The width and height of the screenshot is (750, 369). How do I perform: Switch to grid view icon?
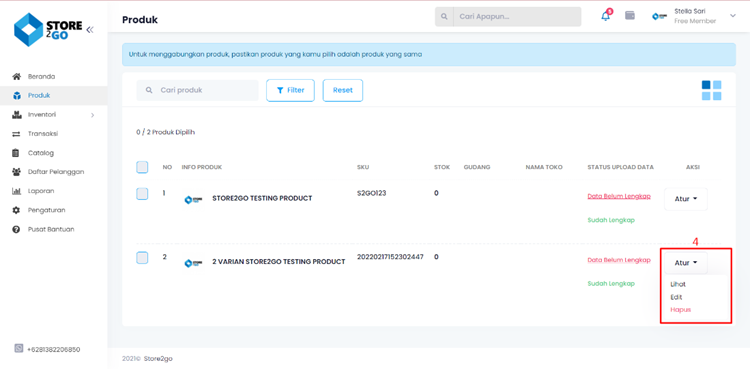click(712, 90)
